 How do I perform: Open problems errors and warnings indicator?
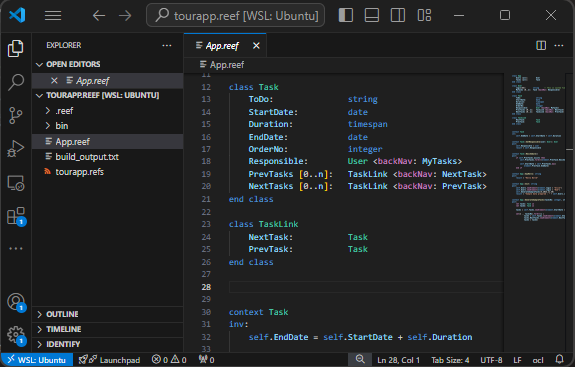(169, 360)
